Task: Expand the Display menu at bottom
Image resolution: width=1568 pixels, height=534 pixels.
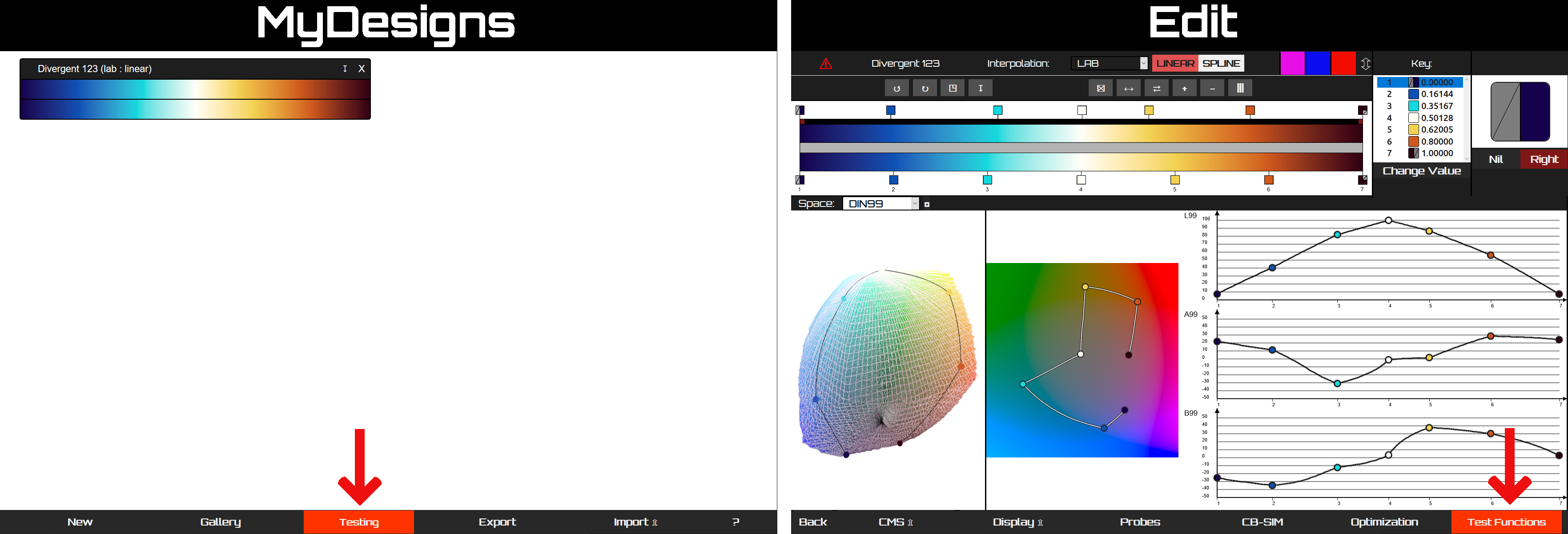Action: click(x=1018, y=522)
